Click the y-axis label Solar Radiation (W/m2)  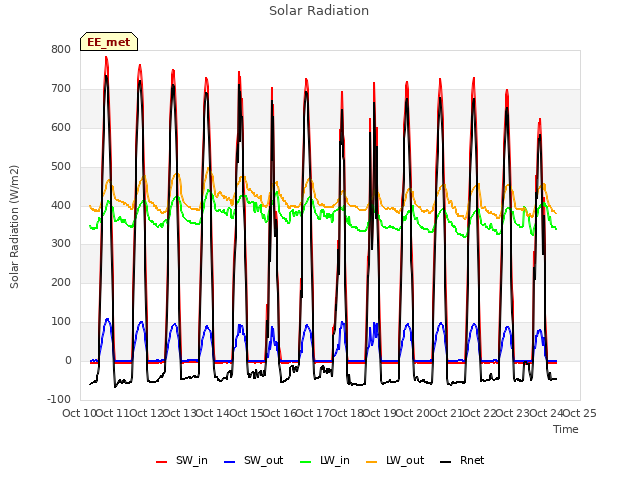[x=14, y=227]
